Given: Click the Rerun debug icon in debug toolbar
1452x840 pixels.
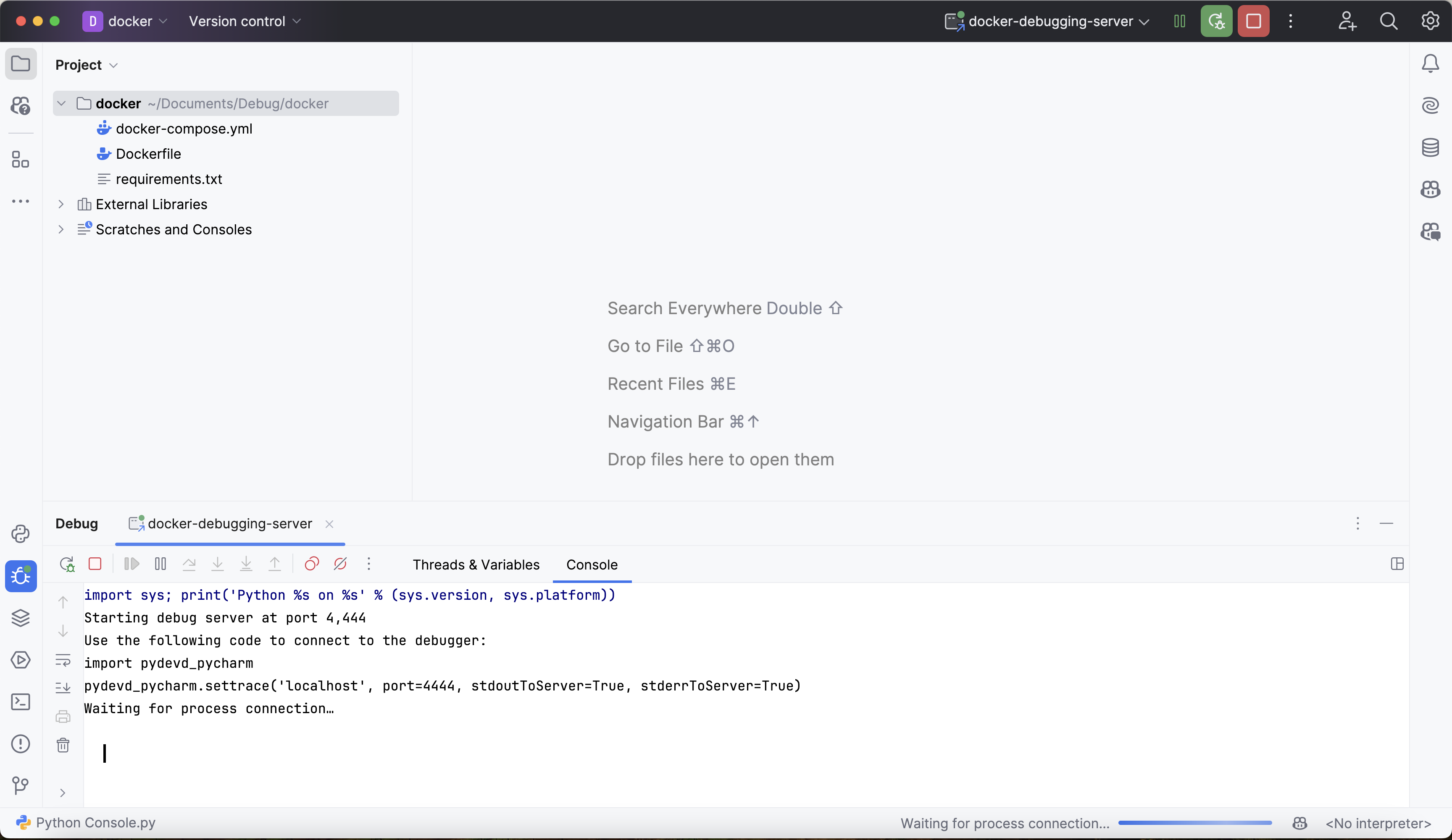Looking at the screenshot, I should click(67, 564).
